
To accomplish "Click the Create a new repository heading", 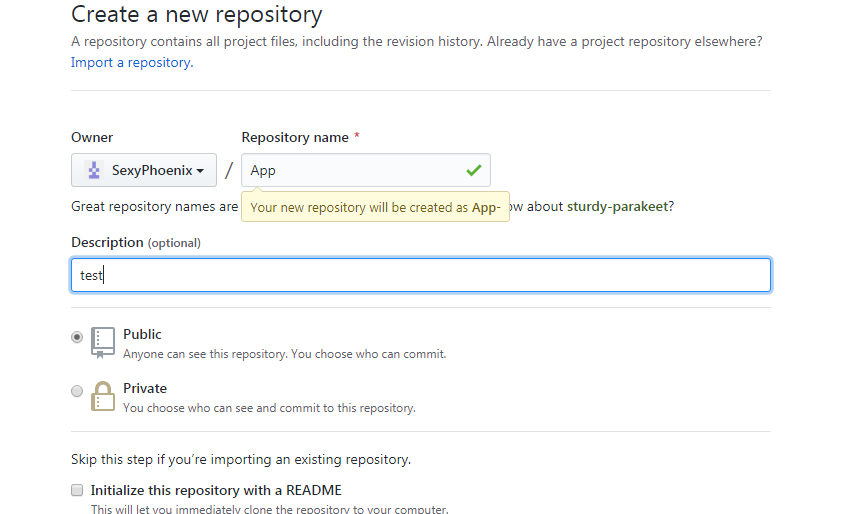I will tap(197, 14).
